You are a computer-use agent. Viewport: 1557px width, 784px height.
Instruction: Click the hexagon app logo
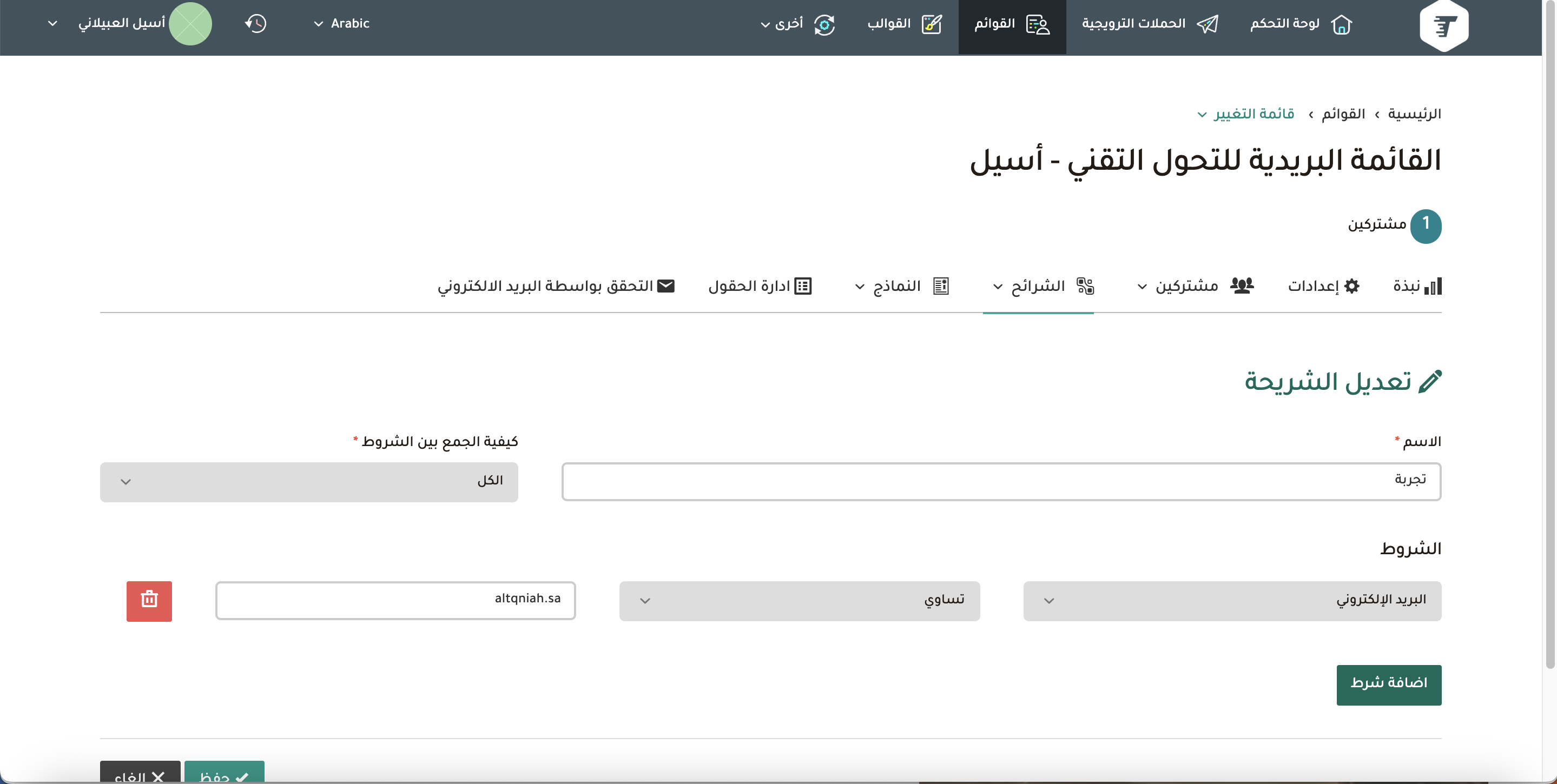tap(1443, 26)
